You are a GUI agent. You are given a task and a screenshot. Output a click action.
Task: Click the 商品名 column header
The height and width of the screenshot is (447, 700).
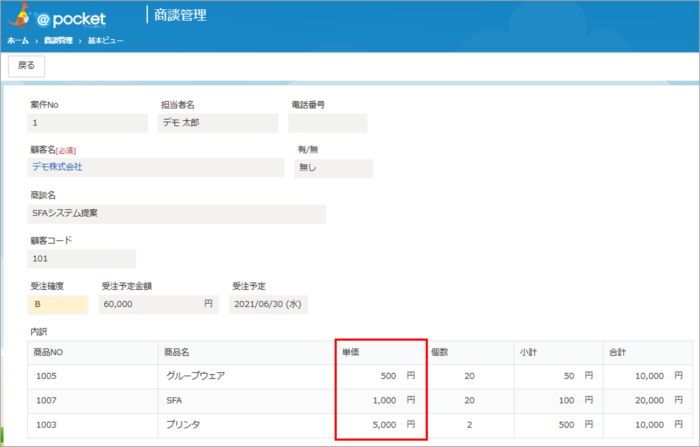246,352
